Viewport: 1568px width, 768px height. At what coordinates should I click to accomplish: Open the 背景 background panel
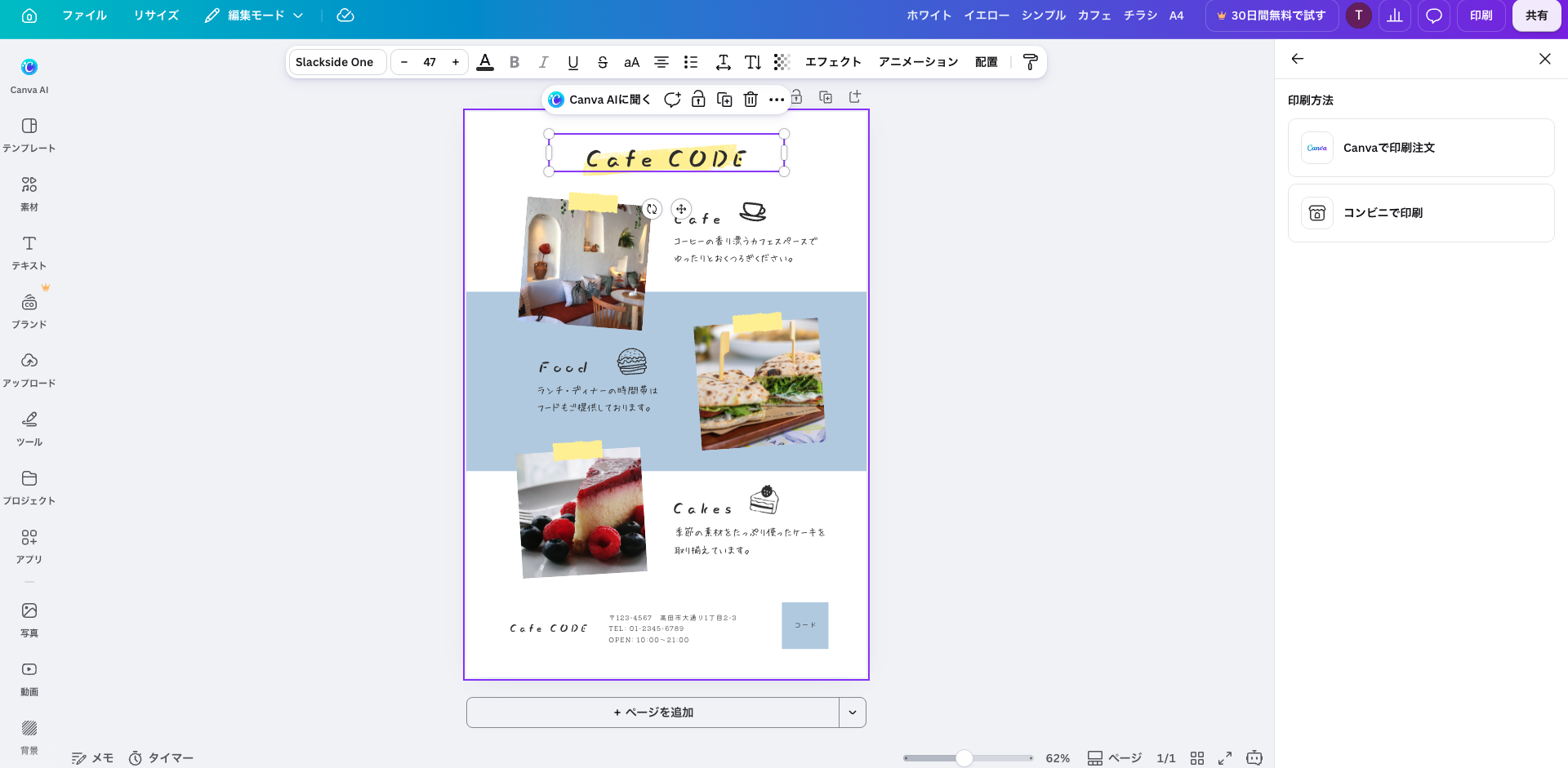pyautogui.click(x=29, y=737)
